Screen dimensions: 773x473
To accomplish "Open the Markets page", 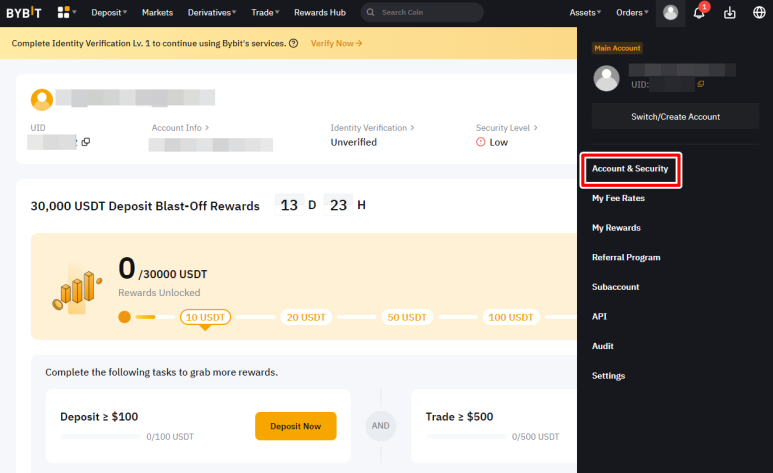I will [x=157, y=12].
